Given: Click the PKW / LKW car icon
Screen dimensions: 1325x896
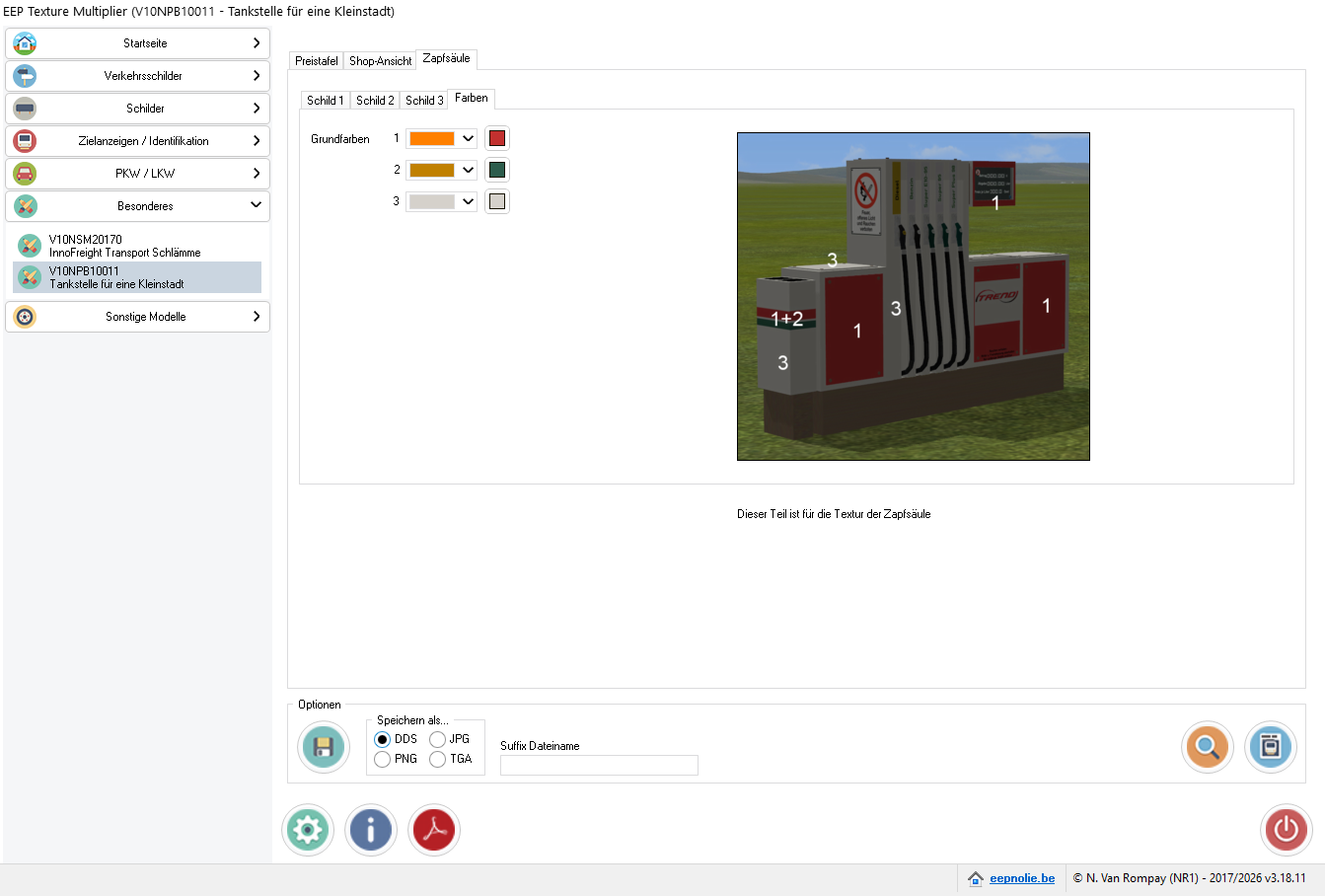Looking at the screenshot, I should tap(25, 174).
